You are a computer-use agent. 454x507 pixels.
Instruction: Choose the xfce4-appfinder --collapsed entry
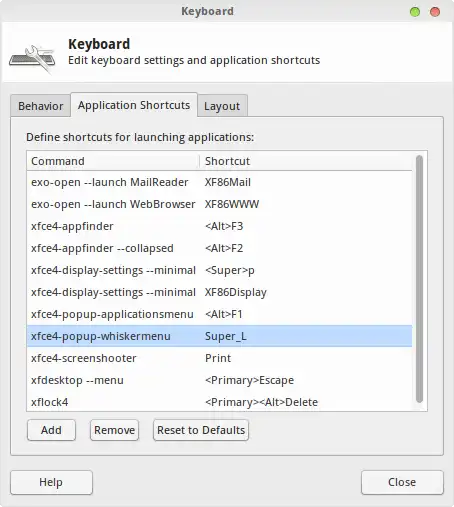point(219,248)
